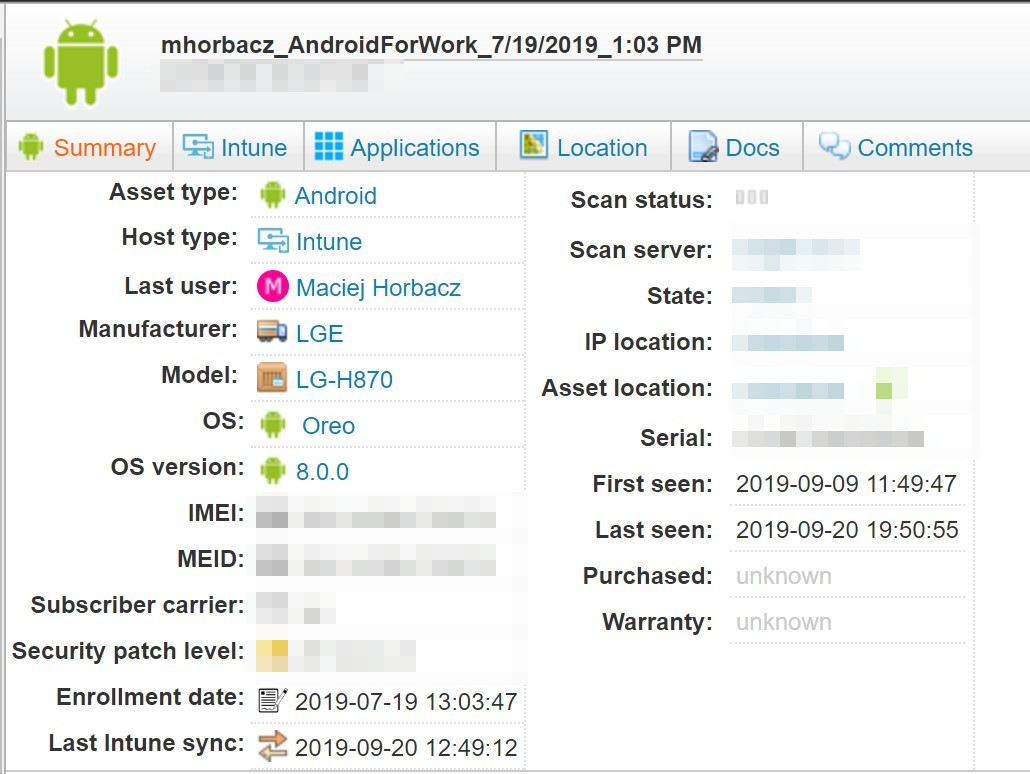Switch to the Location tab
The image size is (1030, 774).
(583, 147)
